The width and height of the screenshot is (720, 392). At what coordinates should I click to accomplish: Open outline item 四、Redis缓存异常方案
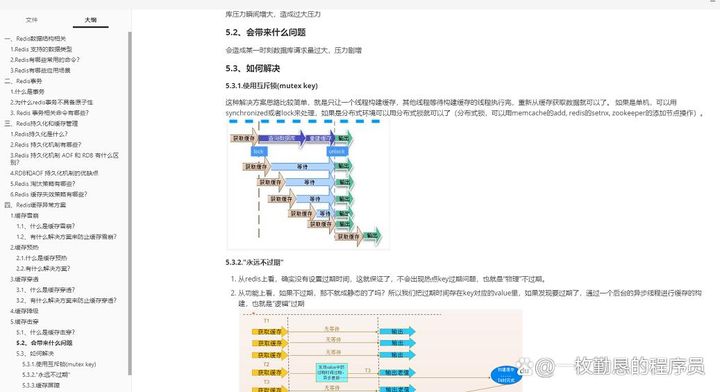35,205
